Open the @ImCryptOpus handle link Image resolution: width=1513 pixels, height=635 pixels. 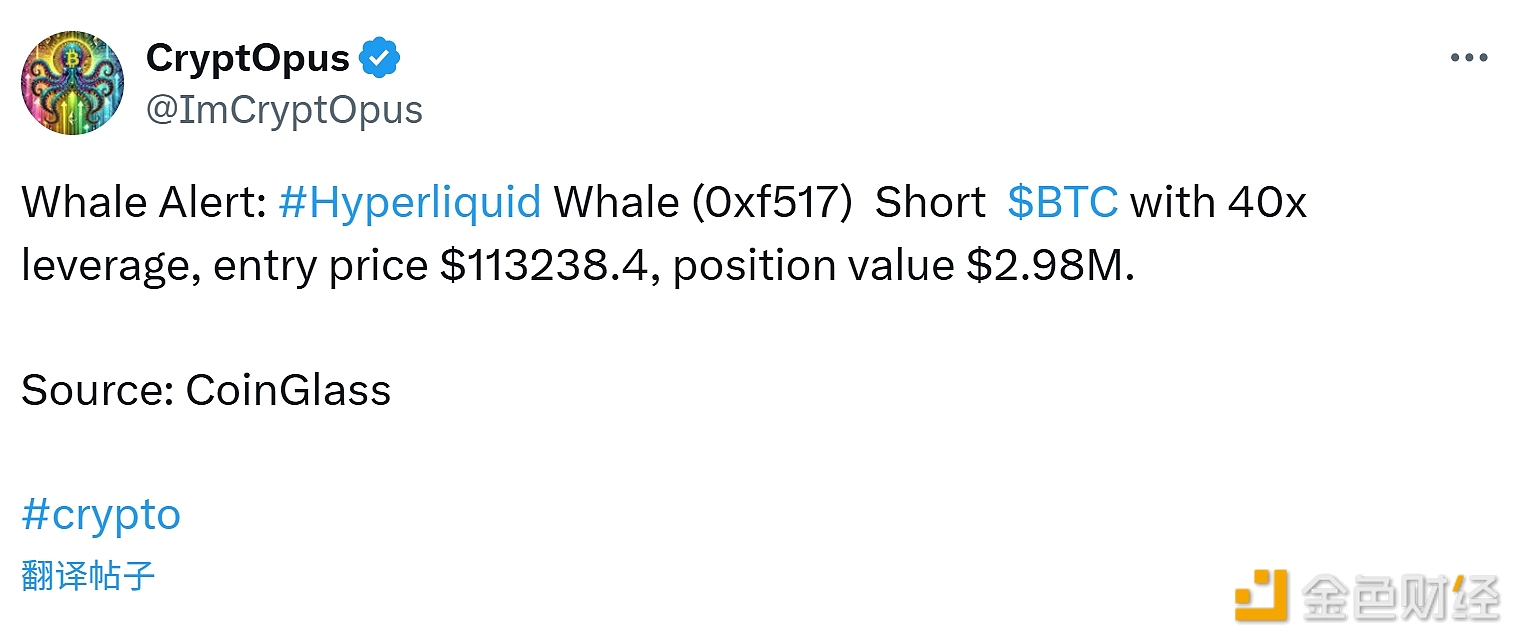[284, 110]
